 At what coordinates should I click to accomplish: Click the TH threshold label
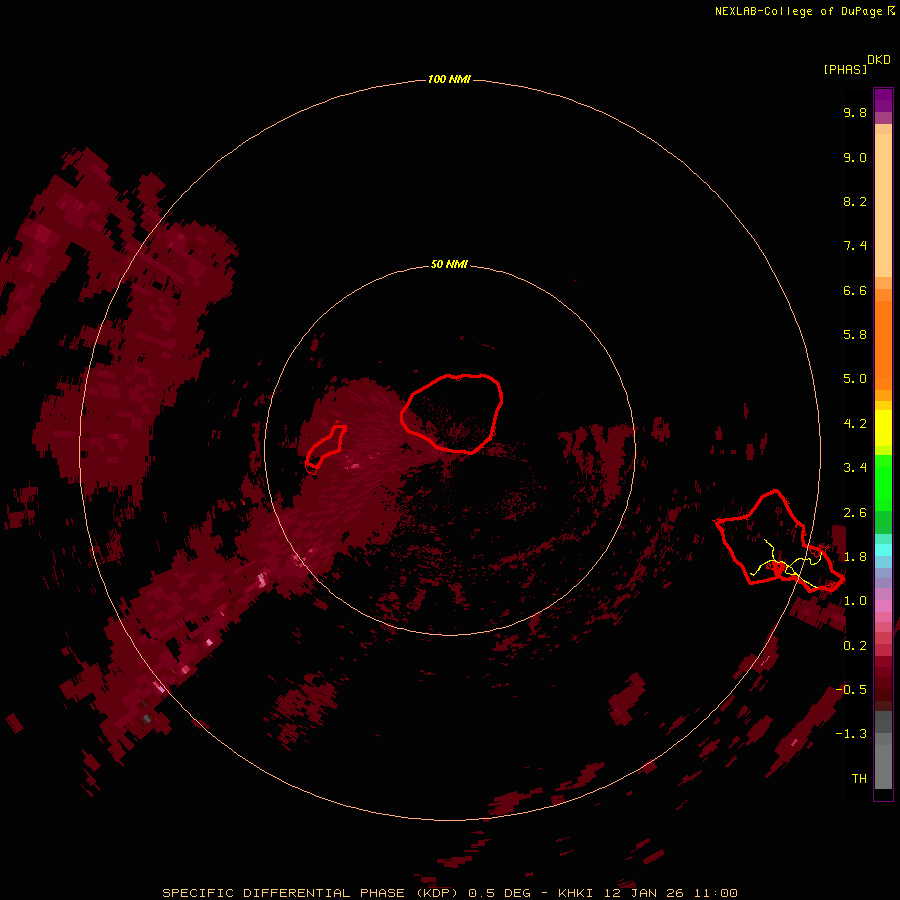click(859, 779)
